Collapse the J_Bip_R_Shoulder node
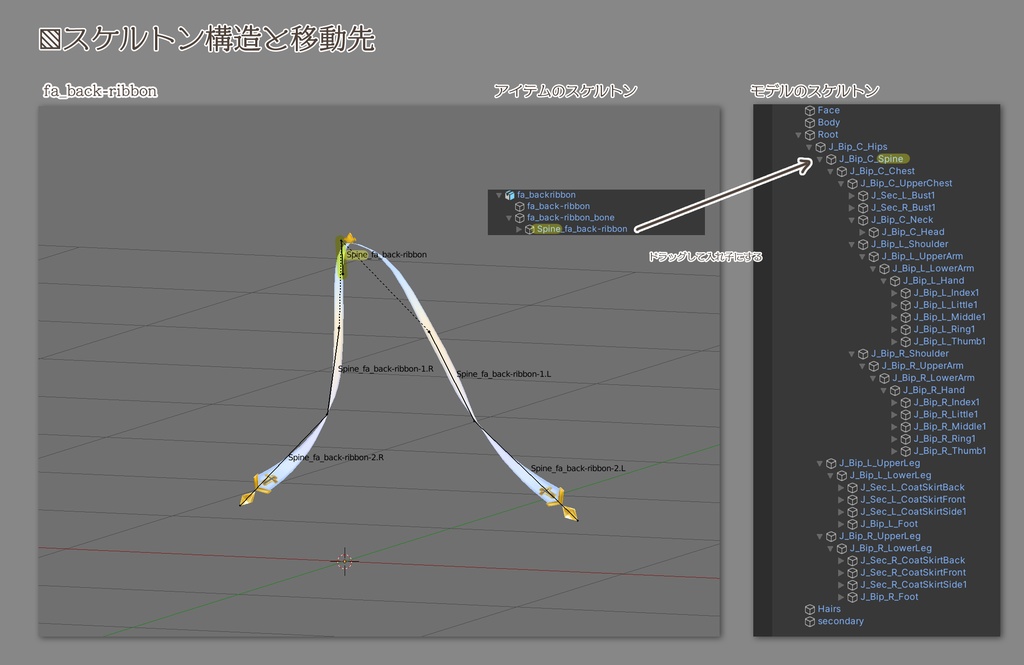The image size is (1024, 665). pos(852,354)
